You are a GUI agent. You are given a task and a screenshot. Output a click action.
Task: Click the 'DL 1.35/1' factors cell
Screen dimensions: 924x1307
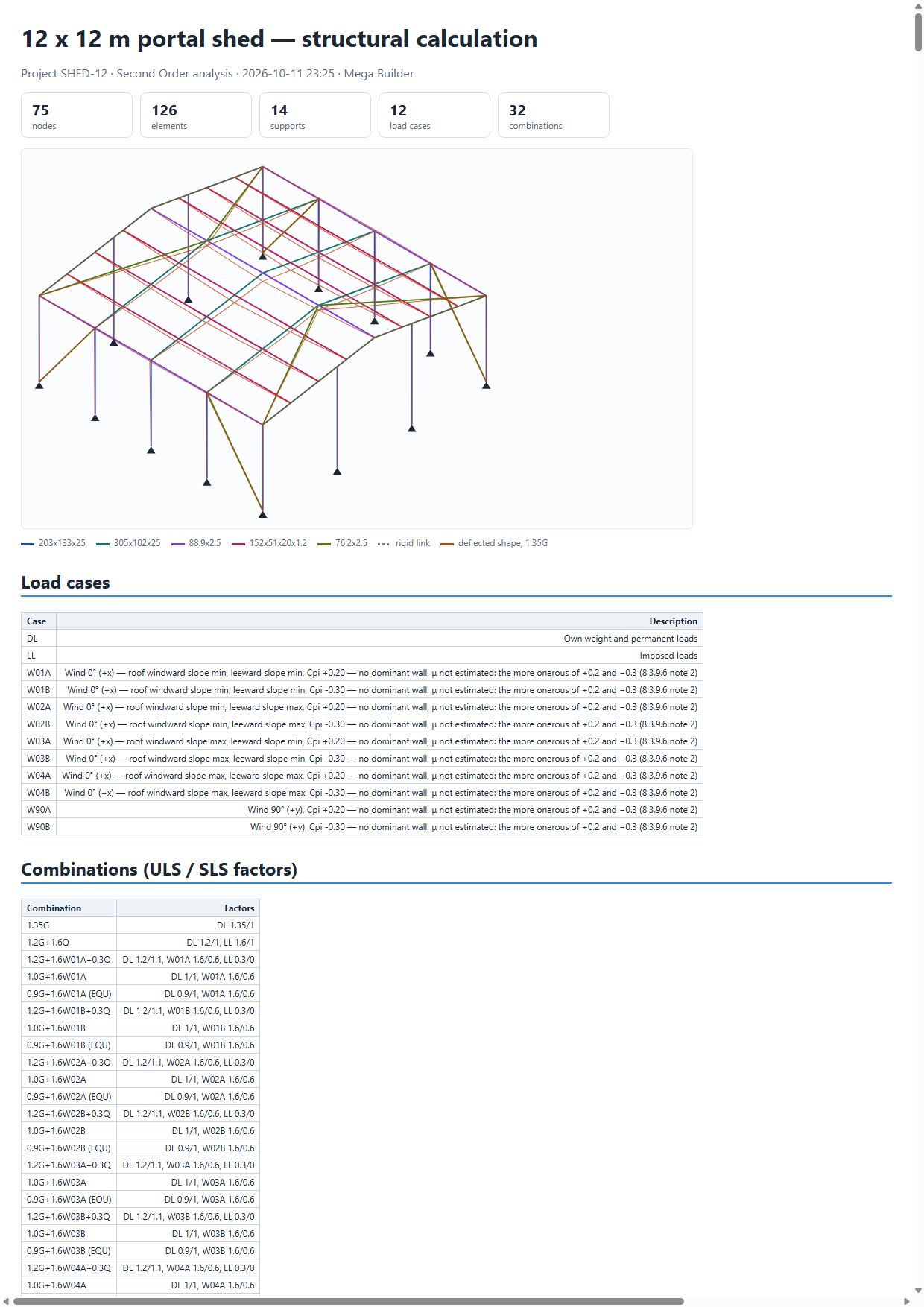[x=189, y=925]
